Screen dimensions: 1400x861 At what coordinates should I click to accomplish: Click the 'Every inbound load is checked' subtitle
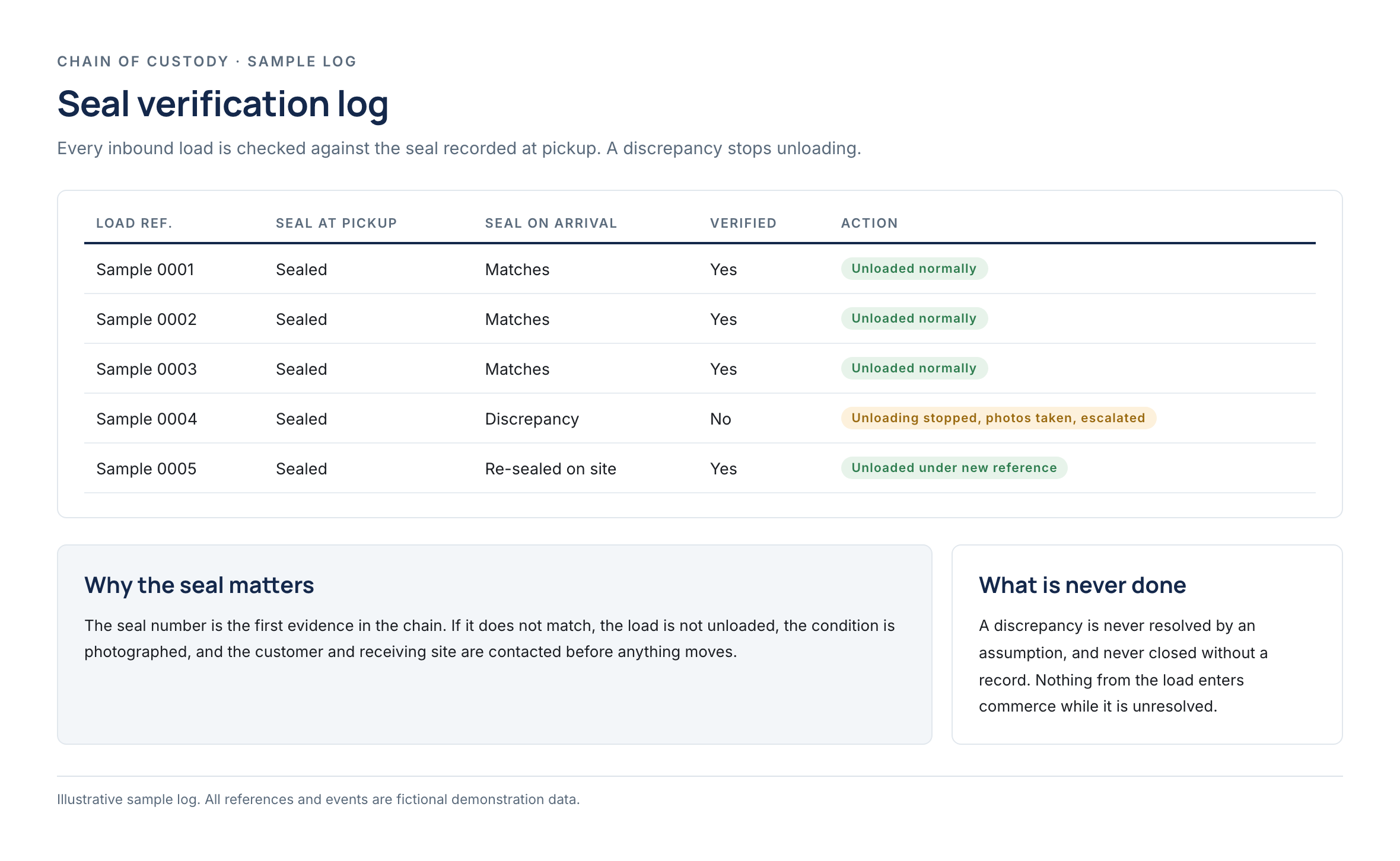(459, 148)
